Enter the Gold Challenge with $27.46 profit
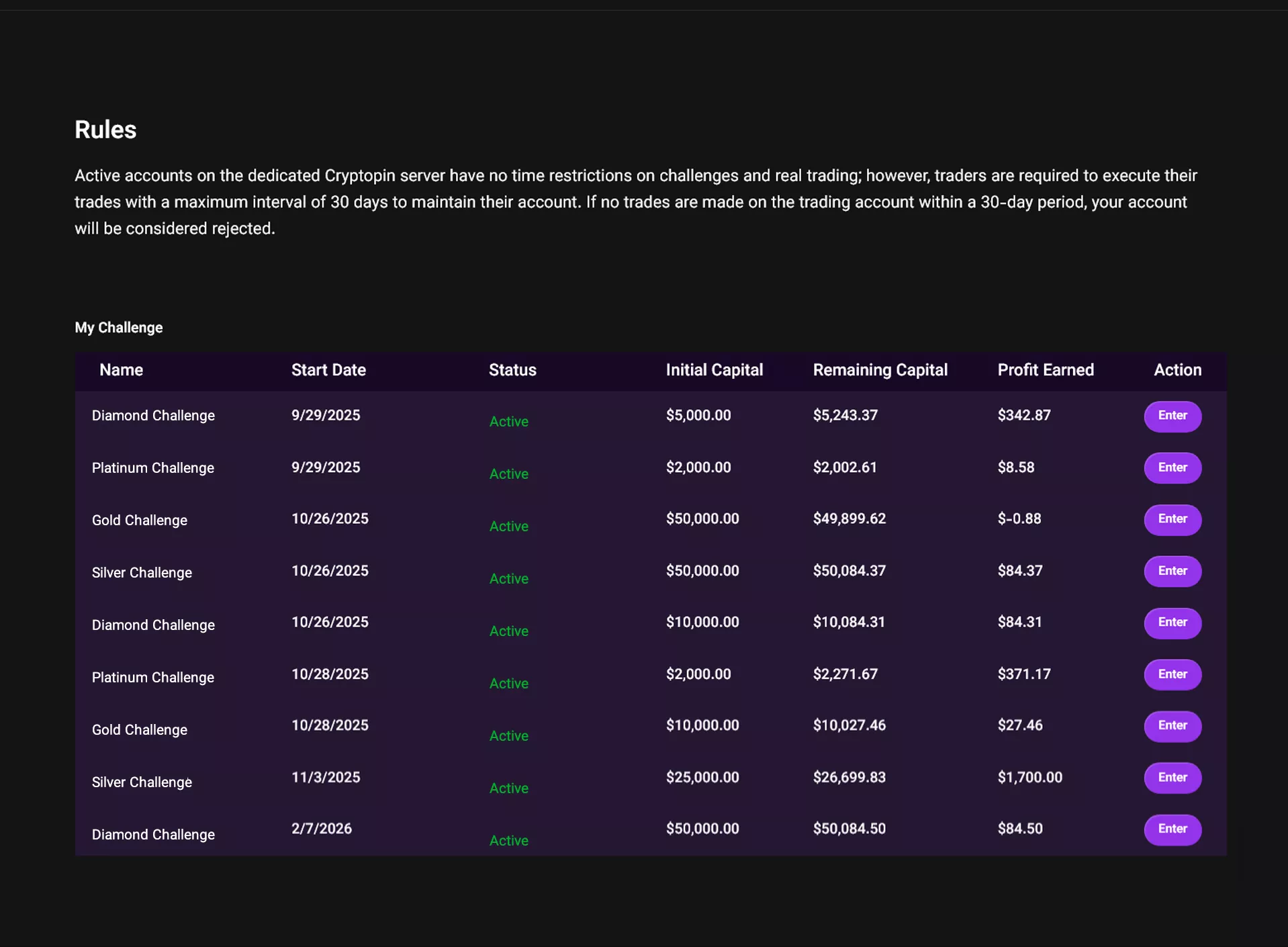This screenshot has width=1288, height=947. 1172,726
